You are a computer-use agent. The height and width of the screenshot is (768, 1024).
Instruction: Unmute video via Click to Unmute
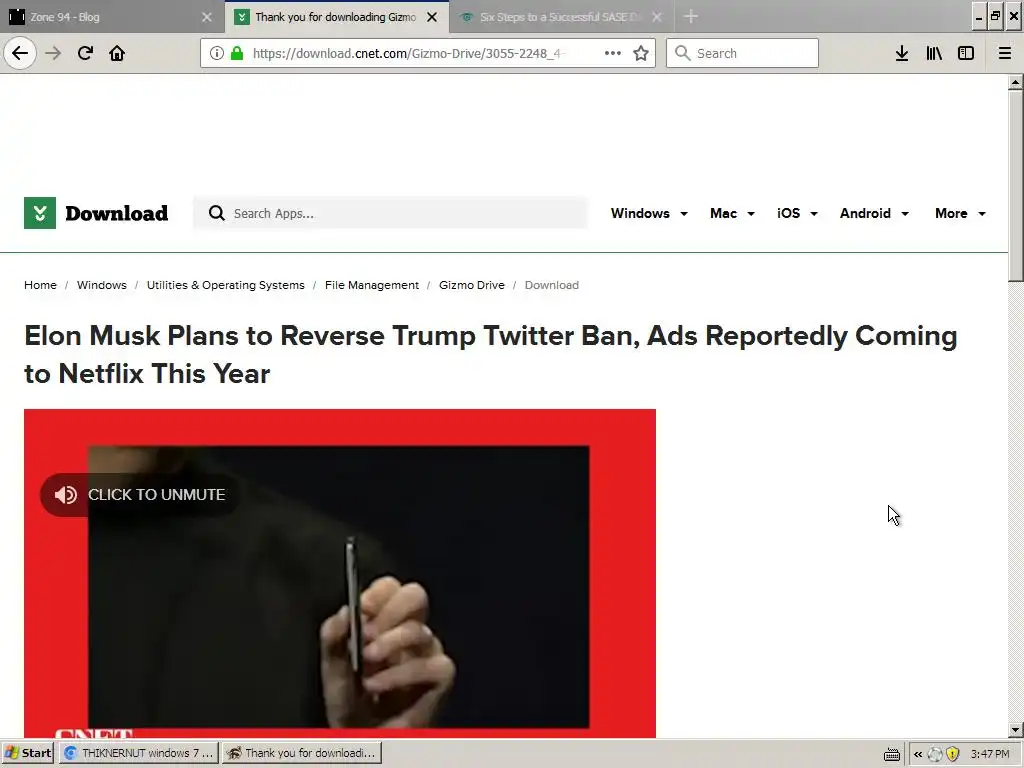(140, 494)
